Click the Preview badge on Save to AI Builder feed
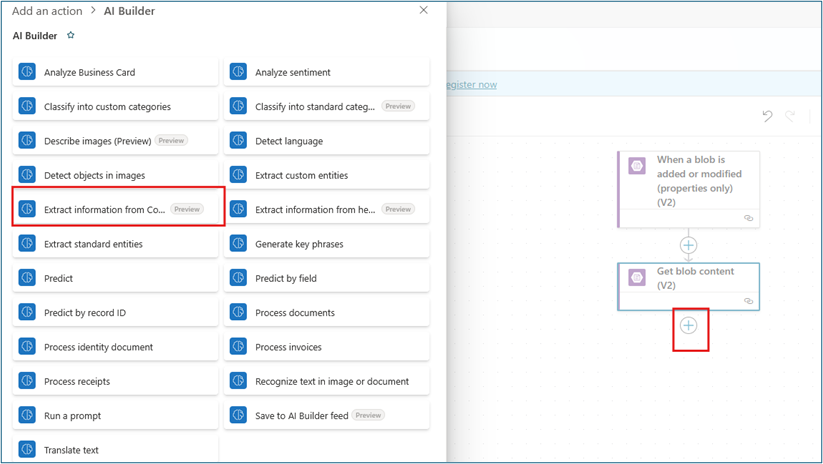 (x=368, y=415)
